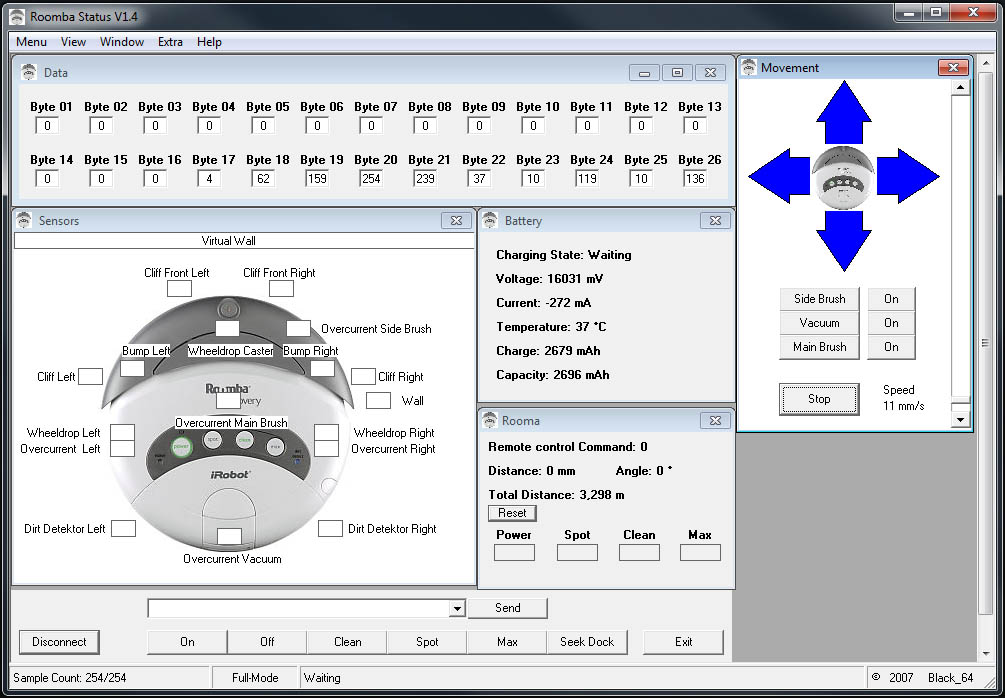Click the Side Brush button
The image size is (1005, 698).
coord(819,299)
